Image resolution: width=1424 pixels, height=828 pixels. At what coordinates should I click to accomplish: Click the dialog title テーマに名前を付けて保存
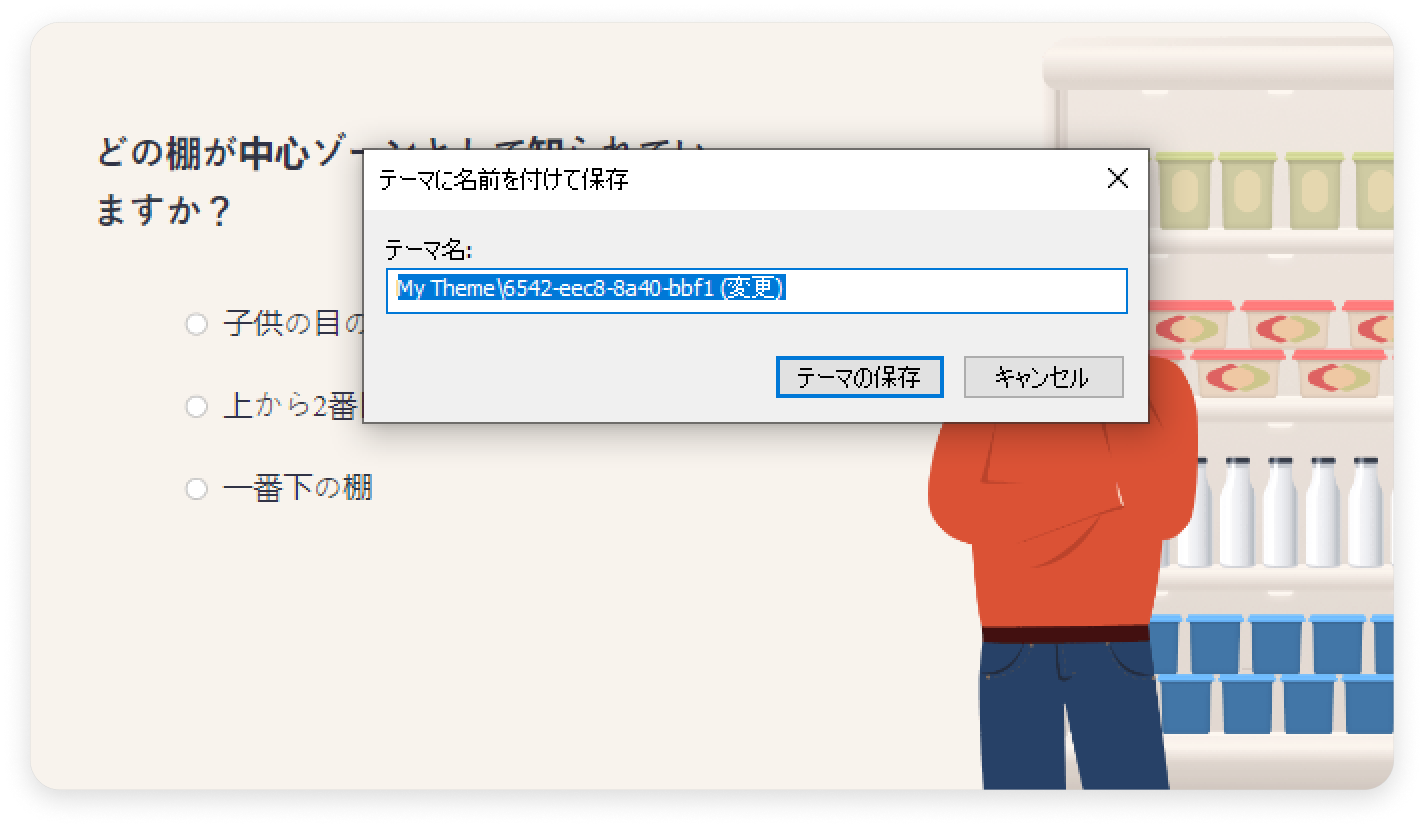click(x=503, y=180)
